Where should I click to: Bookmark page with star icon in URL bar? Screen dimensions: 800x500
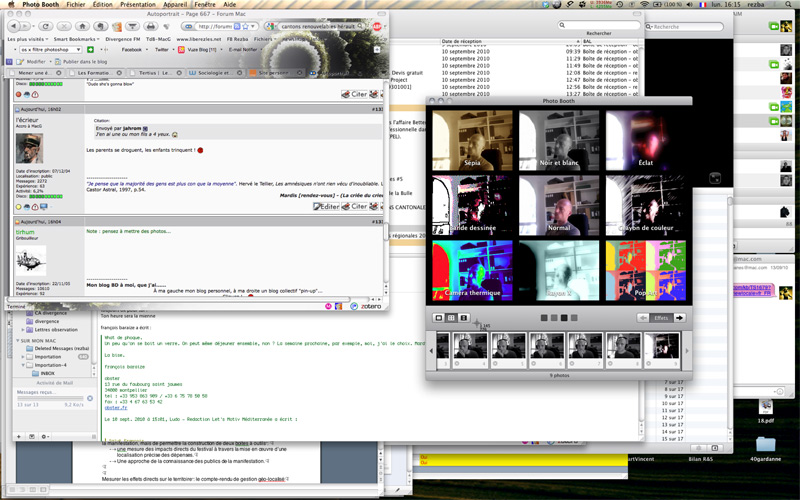(245, 26)
